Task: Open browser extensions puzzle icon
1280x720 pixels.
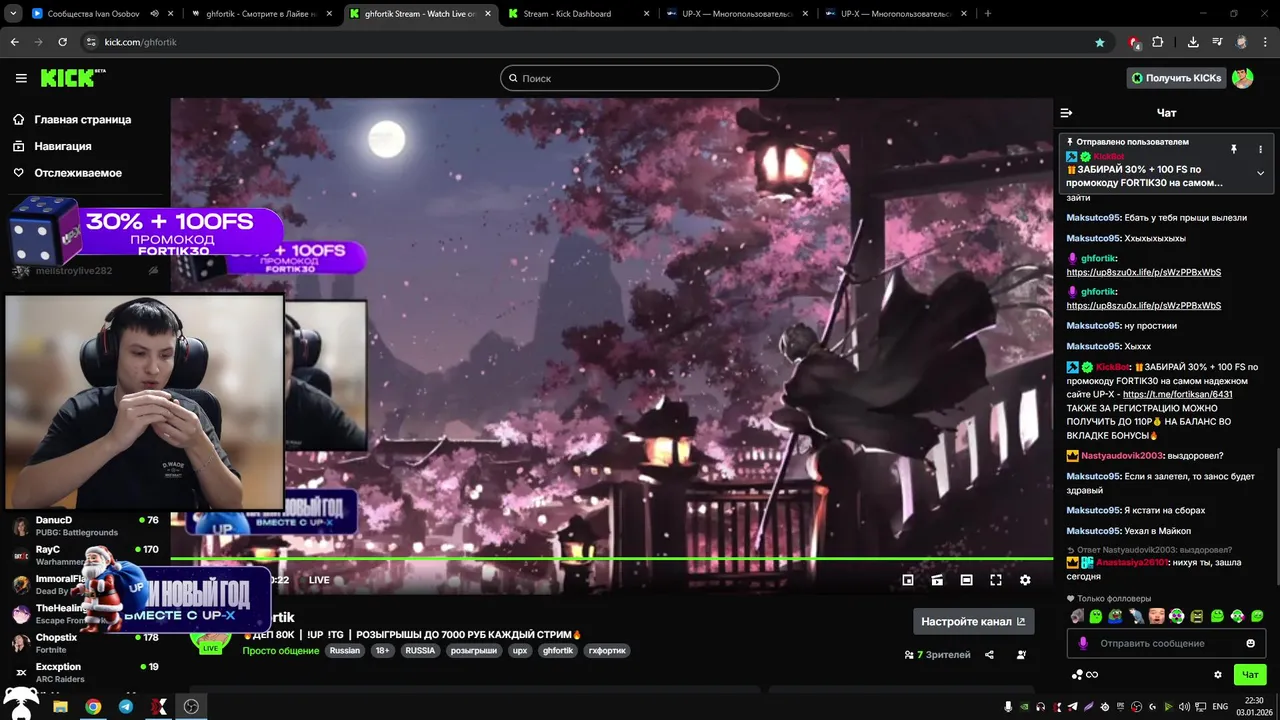Action: [x=1158, y=42]
